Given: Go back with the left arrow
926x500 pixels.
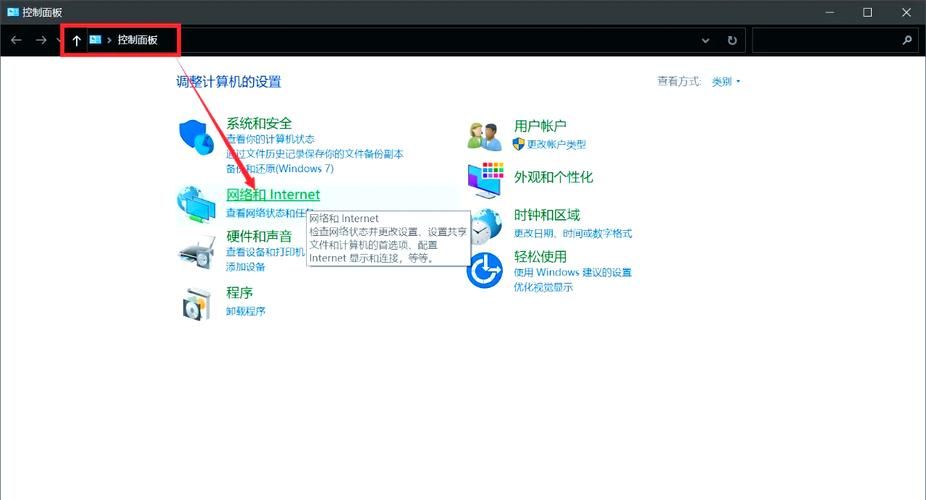Looking at the screenshot, I should click(17, 40).
